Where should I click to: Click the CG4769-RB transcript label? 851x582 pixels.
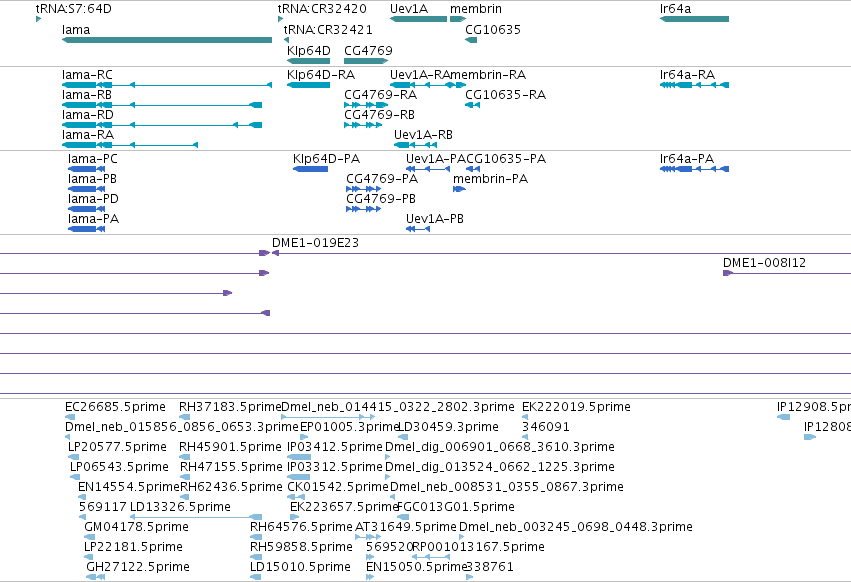pos(379,115)
